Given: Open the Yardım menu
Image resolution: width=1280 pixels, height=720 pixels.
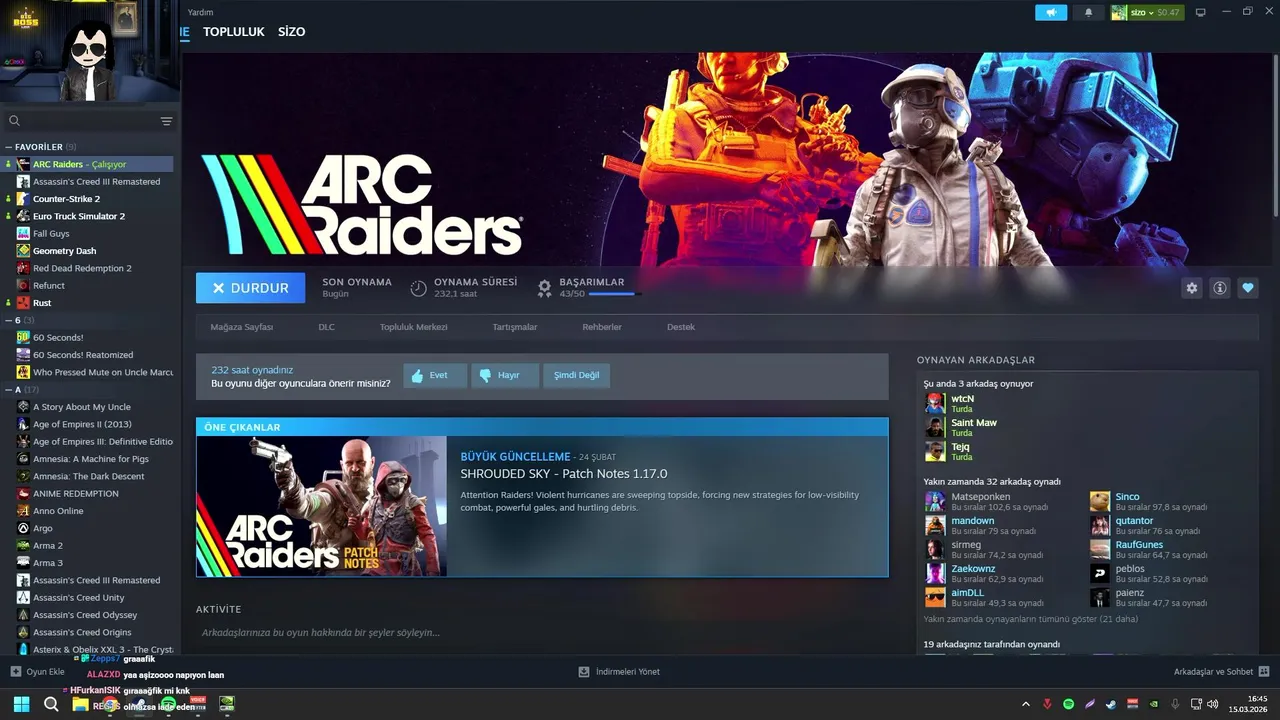Looking at the screenshot, I should [200, 12].
